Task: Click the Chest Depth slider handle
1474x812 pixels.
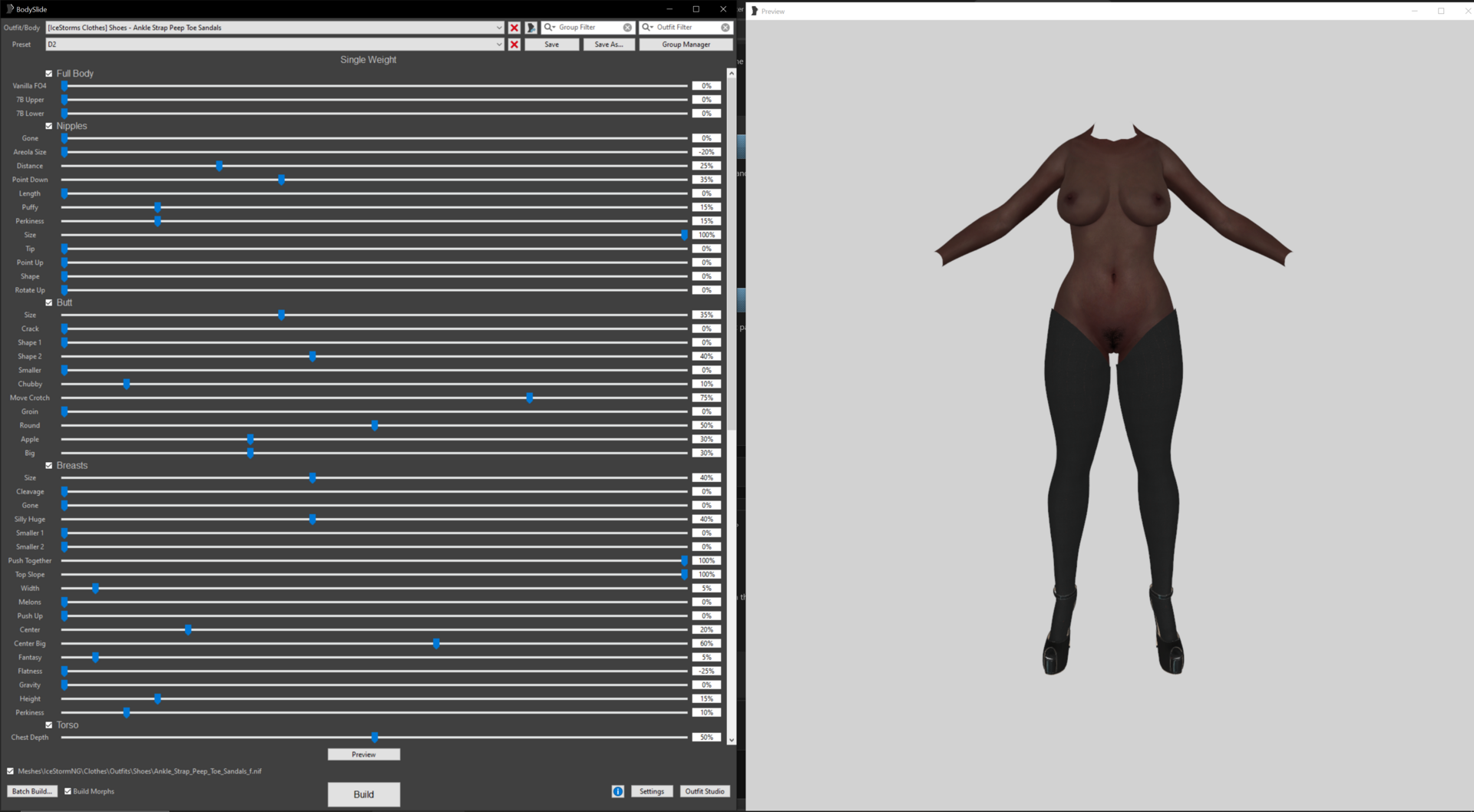Action: [375, 737]
